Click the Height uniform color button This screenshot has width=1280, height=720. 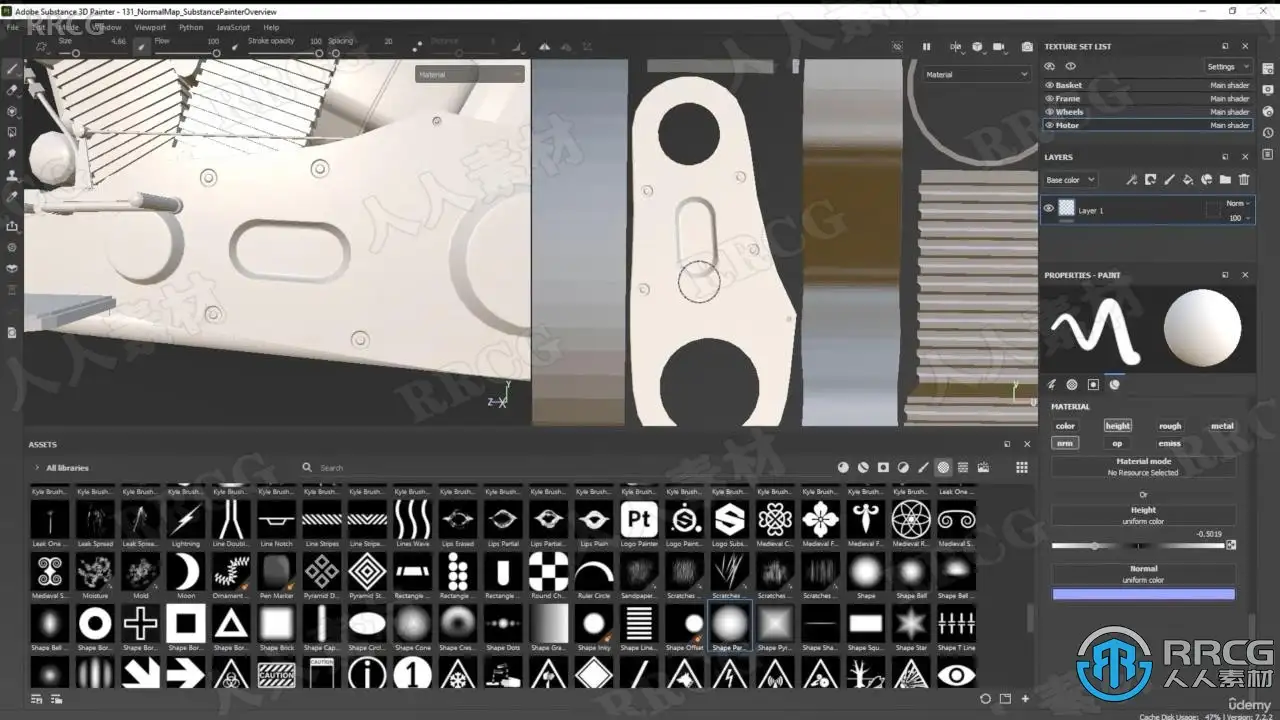pyautogui.click(x=1143, y=515)
